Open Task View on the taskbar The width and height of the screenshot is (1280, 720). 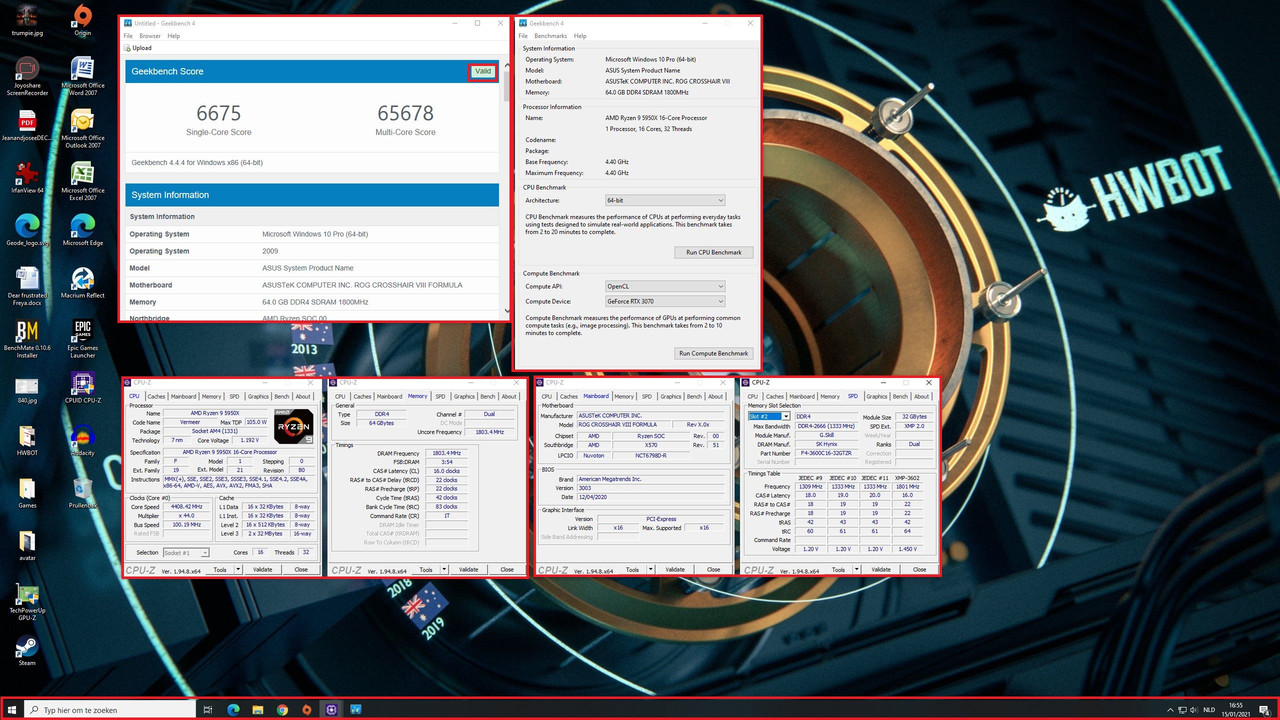(208, 710)
